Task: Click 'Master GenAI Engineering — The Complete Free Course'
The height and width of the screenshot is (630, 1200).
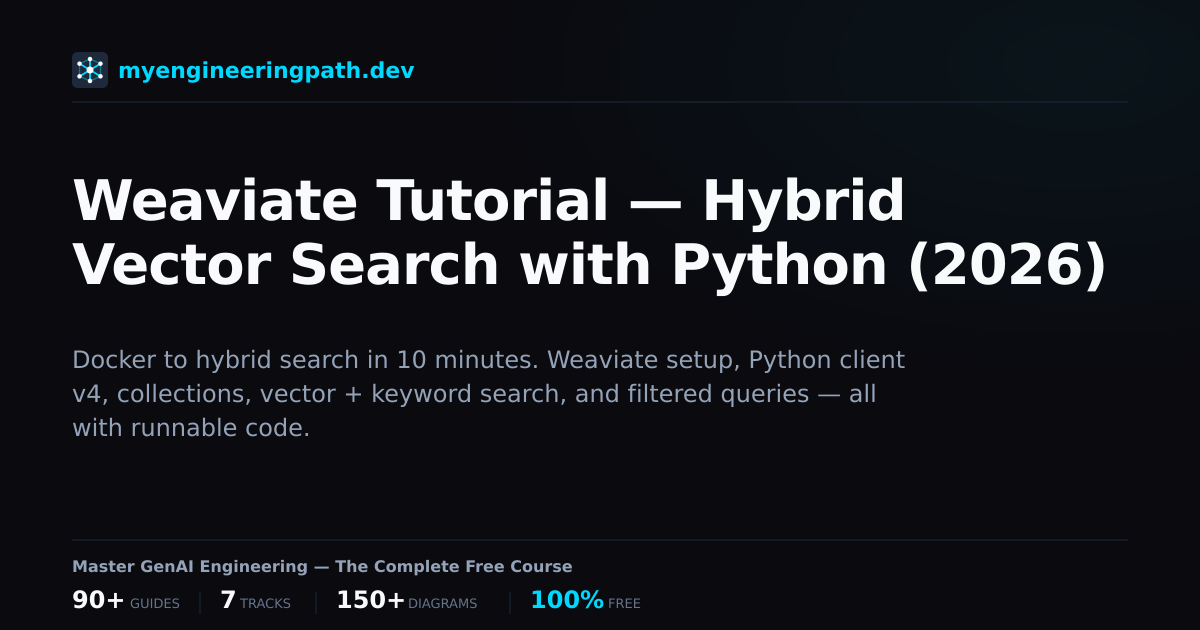Action: pos(322,567)
